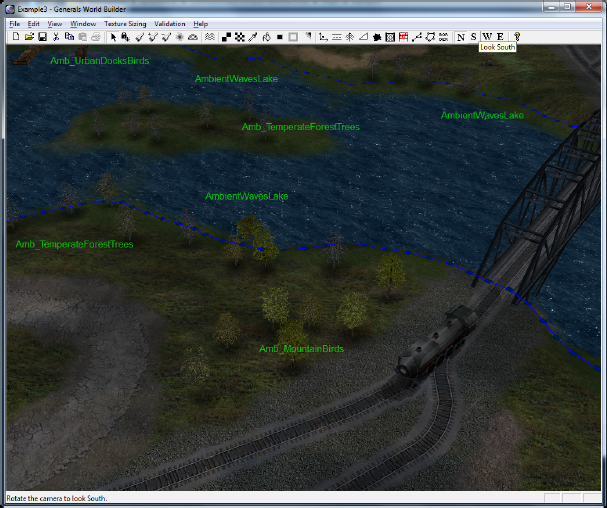Click the greyed Paste toolbar icon
The width and height of the screenshot is (607, 508).
[82, 37]
